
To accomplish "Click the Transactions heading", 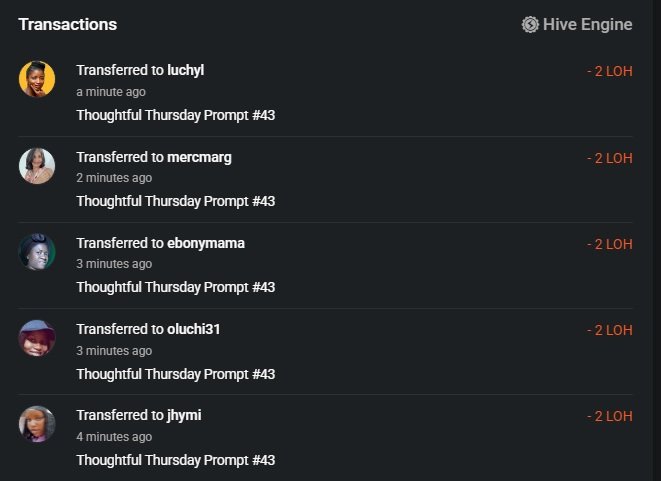I will [x=68, y=24].
